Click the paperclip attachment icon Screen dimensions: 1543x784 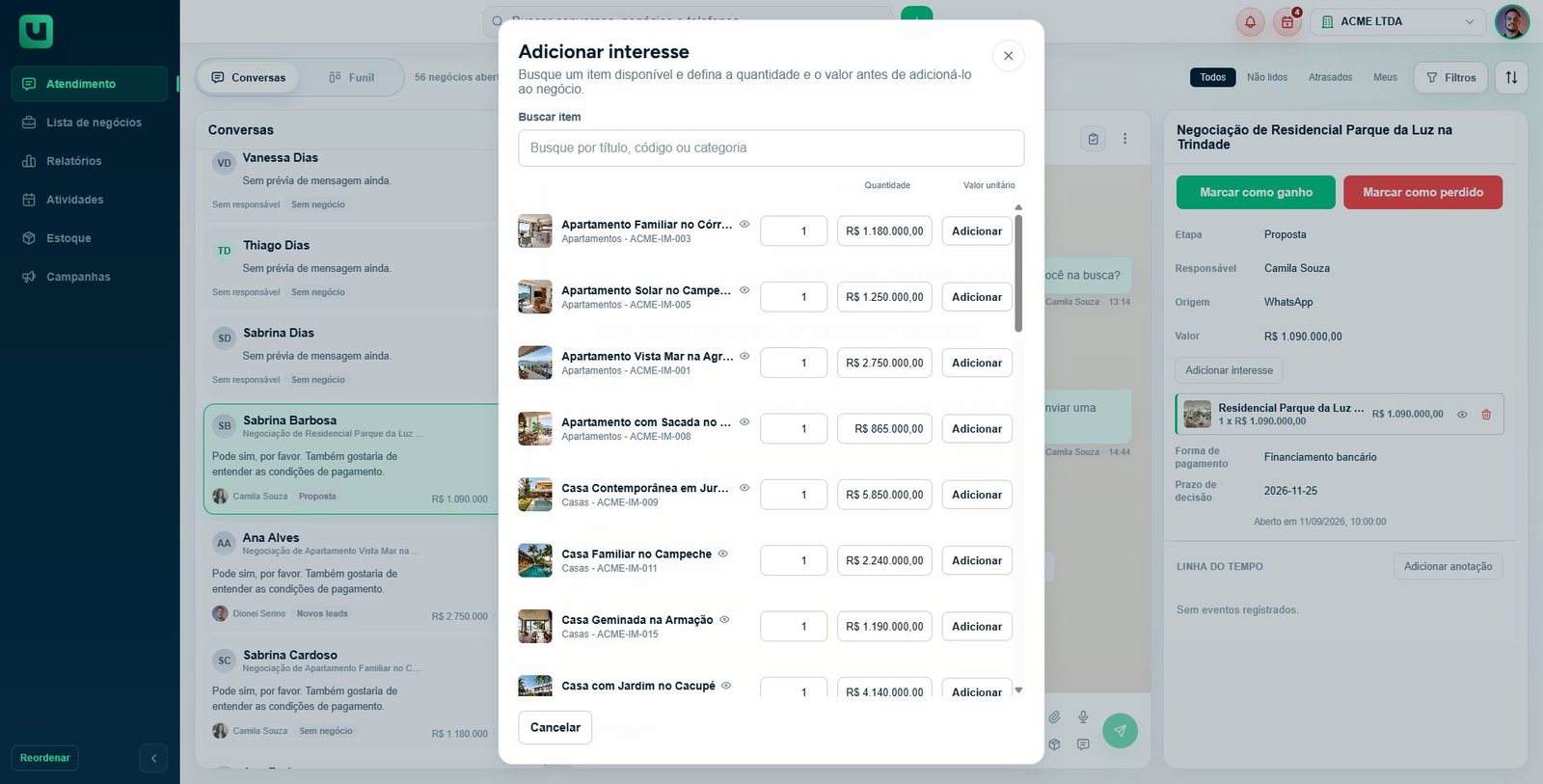1055,717
